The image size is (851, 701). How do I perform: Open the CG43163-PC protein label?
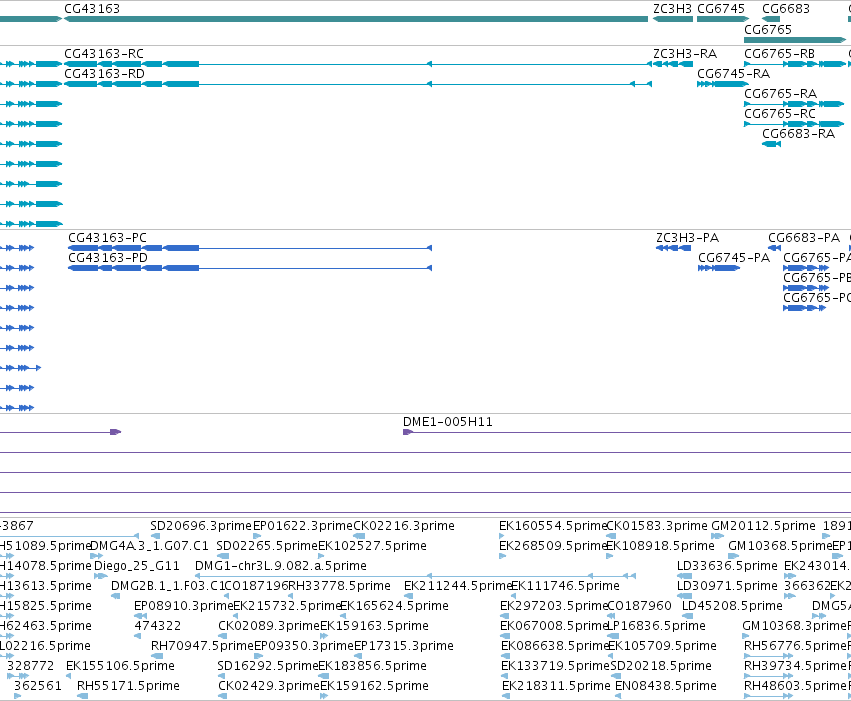click(107, 238)
